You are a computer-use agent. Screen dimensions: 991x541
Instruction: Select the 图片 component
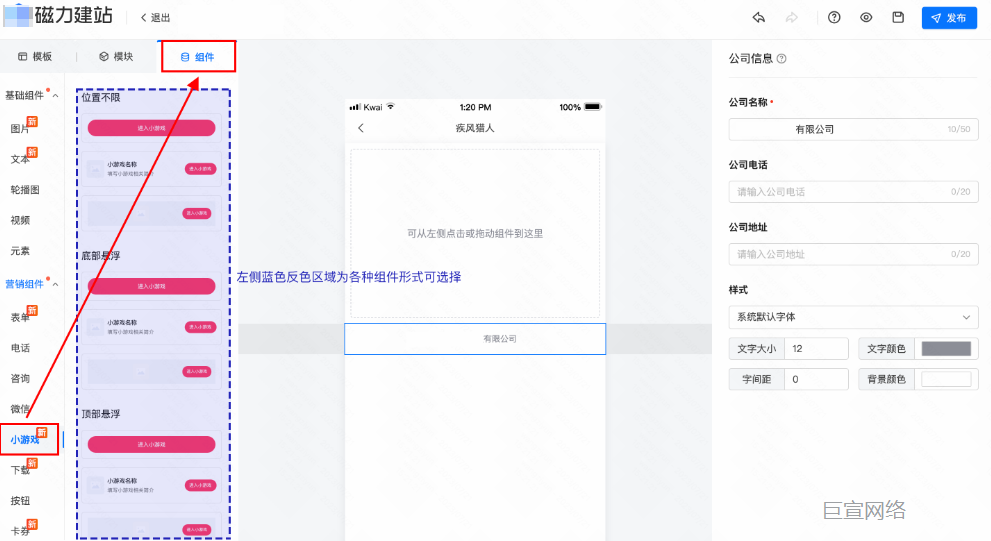[x=21, y=128]
